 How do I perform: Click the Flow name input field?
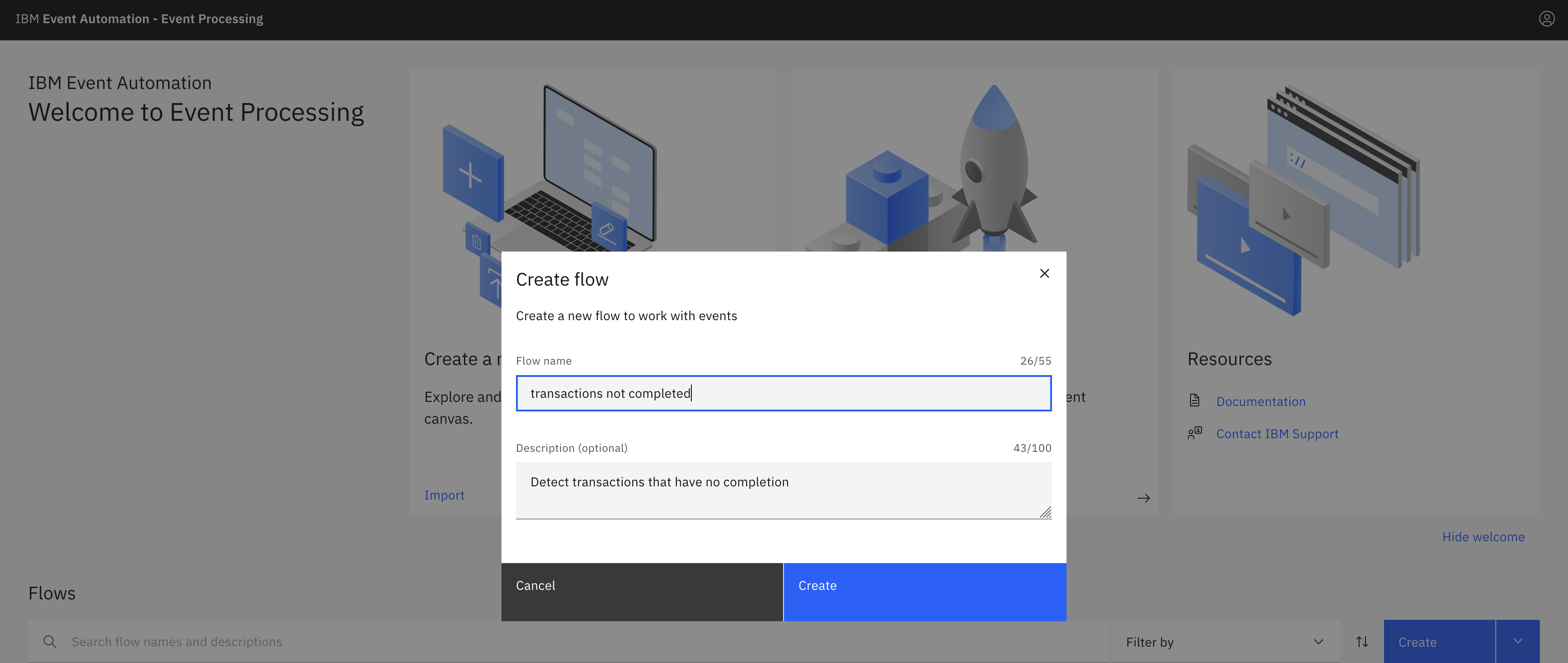(x=784, y=393)
